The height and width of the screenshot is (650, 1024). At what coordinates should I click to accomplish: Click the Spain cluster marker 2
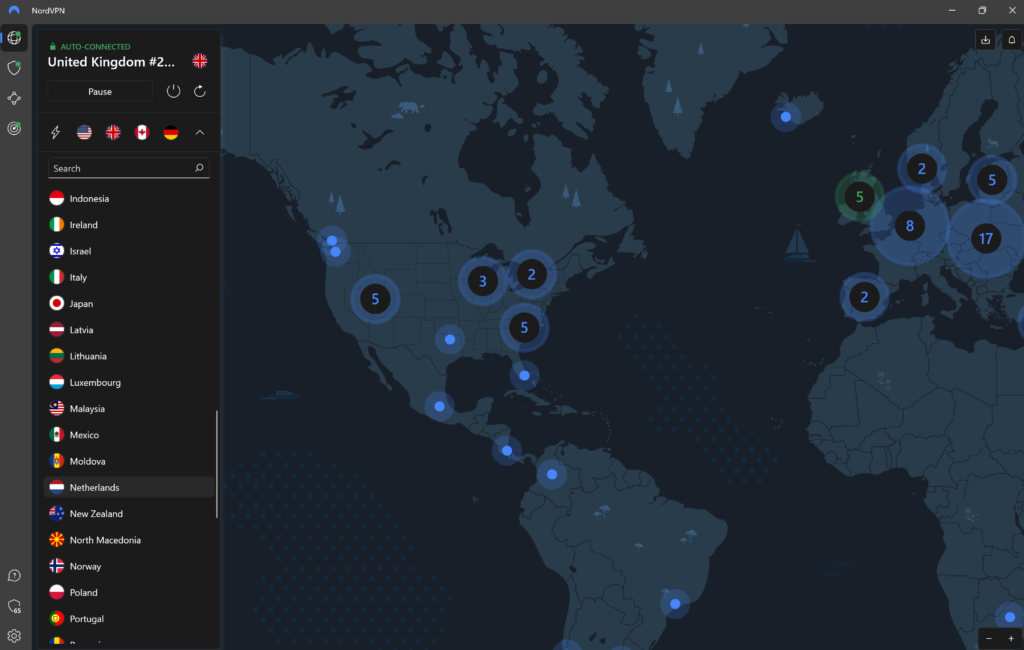coord(864,297)
